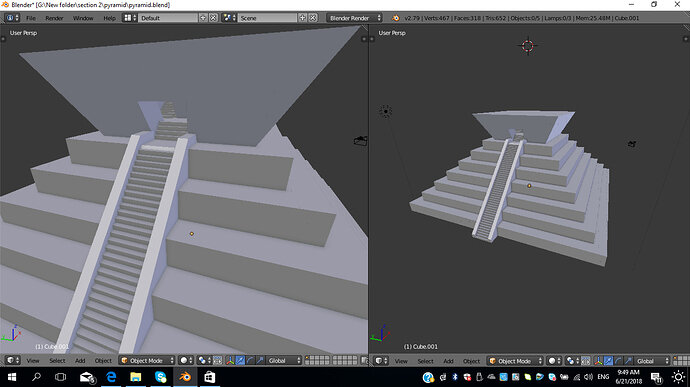Open volume control in system tray
This screenshot has height=387, width=690.
pyautogui.click(x=588, y=377)
